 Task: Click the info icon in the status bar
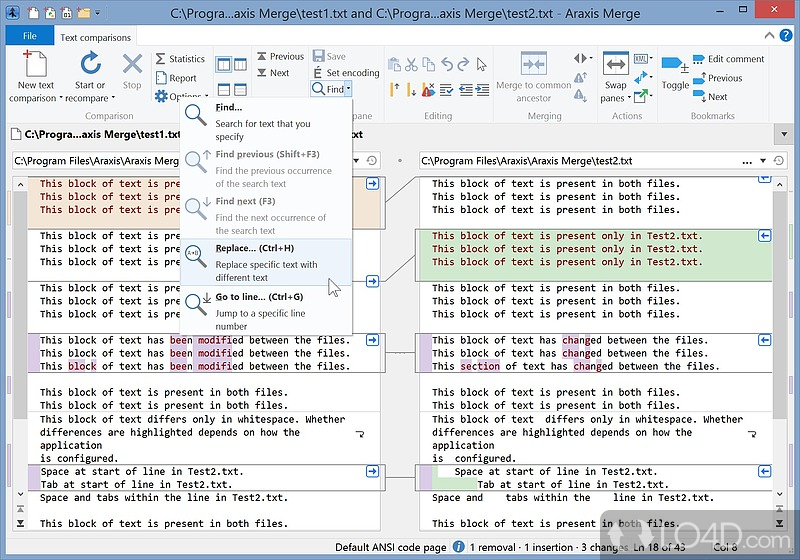(x=458, y=547)
